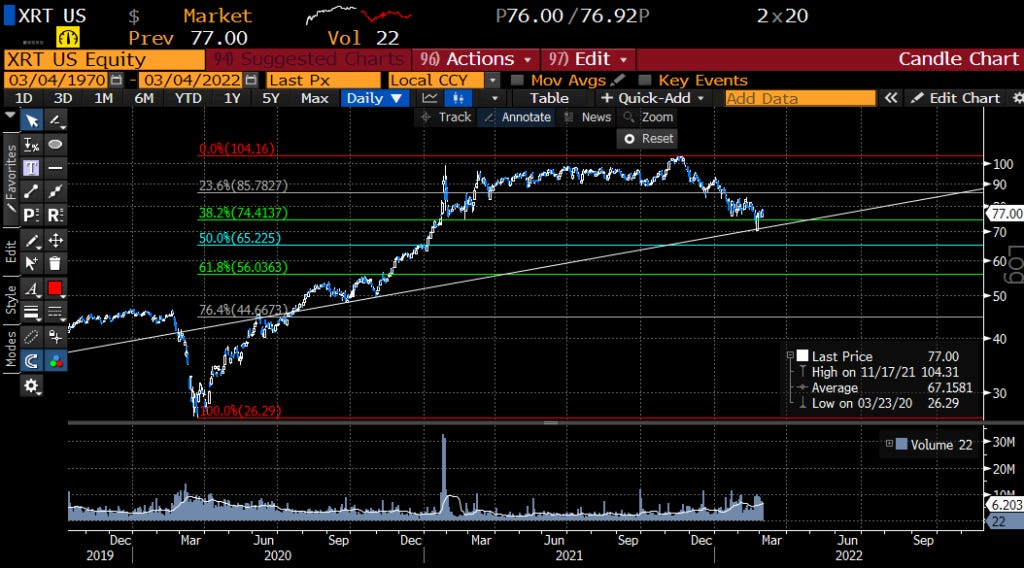This screenshot has width=1024, height=568.
Task: Open the start date calendar picker
Action: 116,80
